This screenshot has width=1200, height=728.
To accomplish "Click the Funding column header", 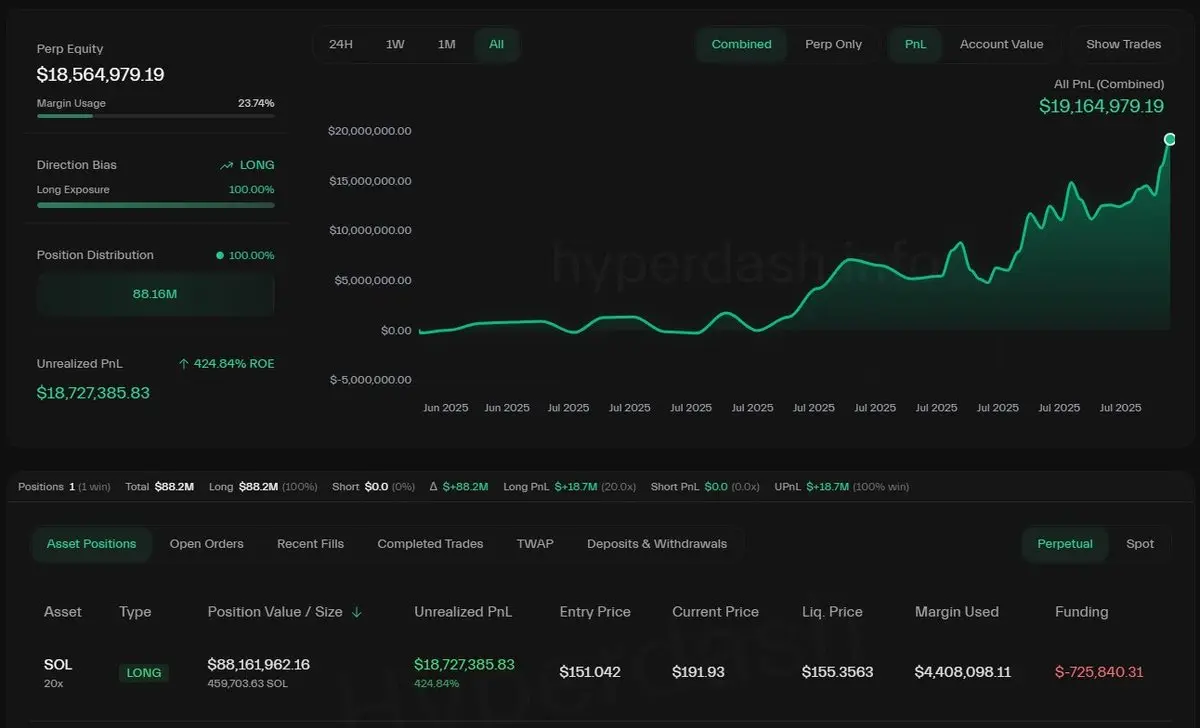I will point(1082,612).
